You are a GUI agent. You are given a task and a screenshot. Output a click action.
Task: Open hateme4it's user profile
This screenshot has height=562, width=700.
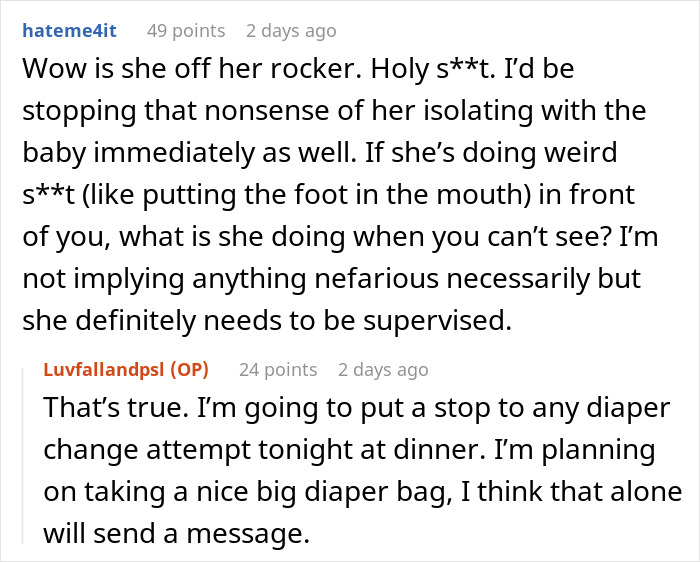[x=67, y=31]
